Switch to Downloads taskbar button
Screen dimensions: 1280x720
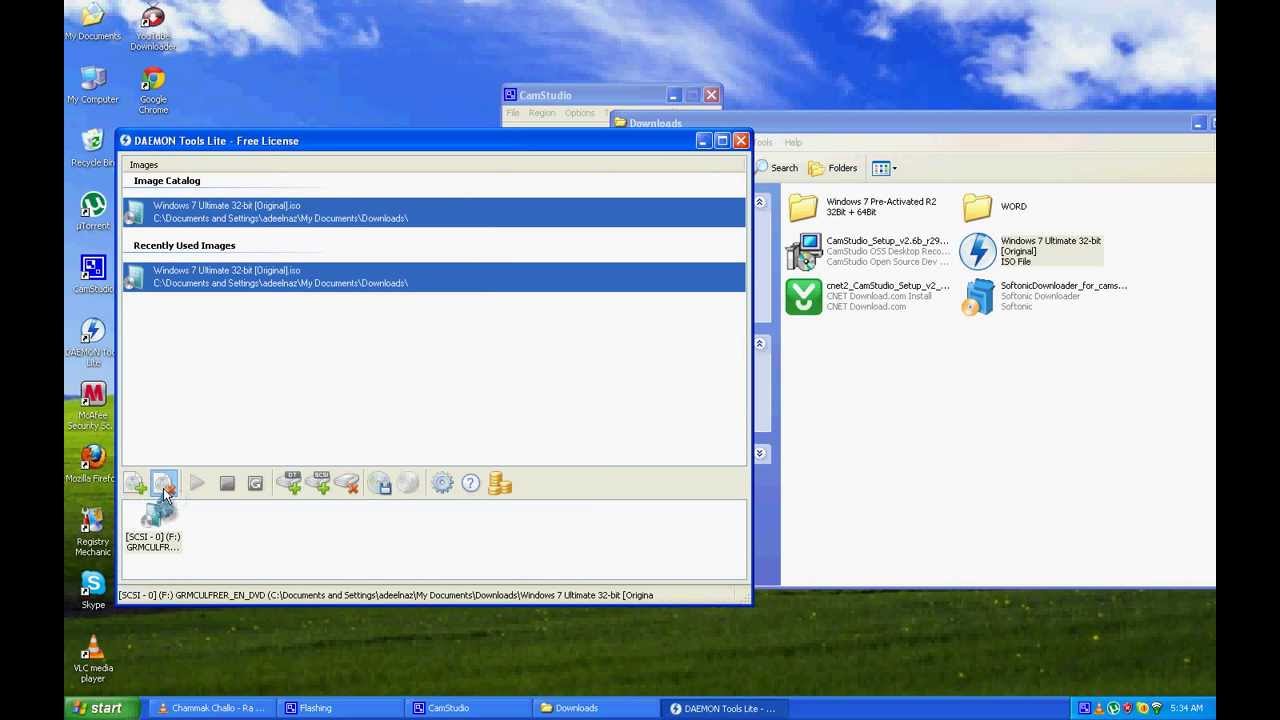tap(597, 708)
